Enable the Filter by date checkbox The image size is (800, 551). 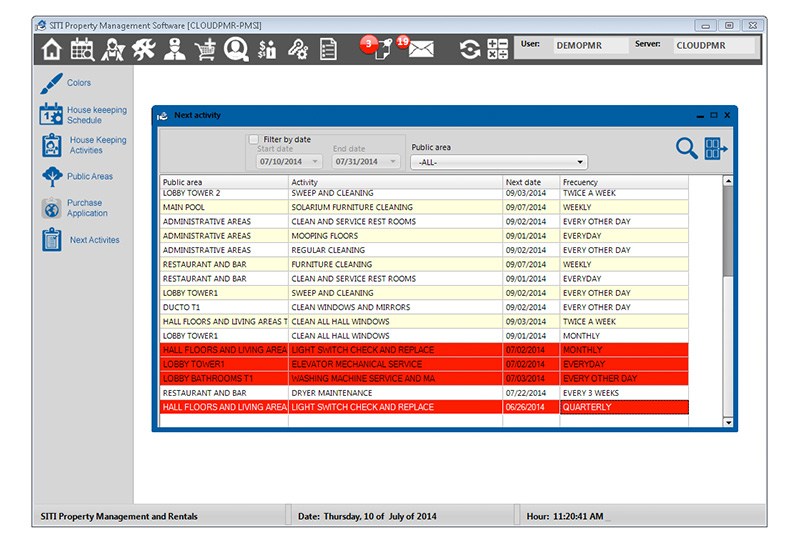(x=254, y=139)
